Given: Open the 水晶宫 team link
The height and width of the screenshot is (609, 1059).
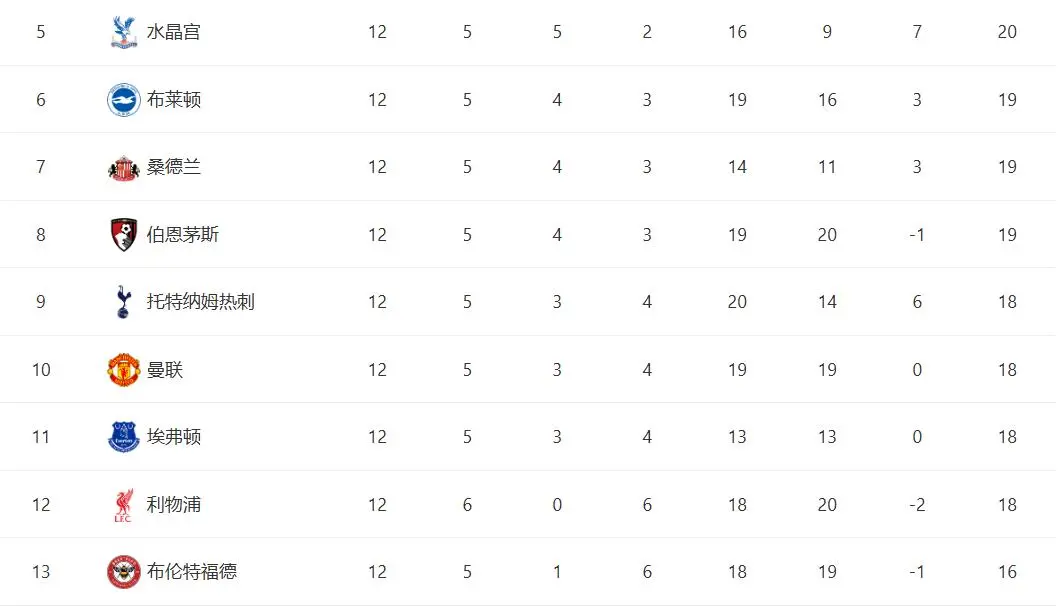Looking at the screenshot, I should click(x=174, y=32).
